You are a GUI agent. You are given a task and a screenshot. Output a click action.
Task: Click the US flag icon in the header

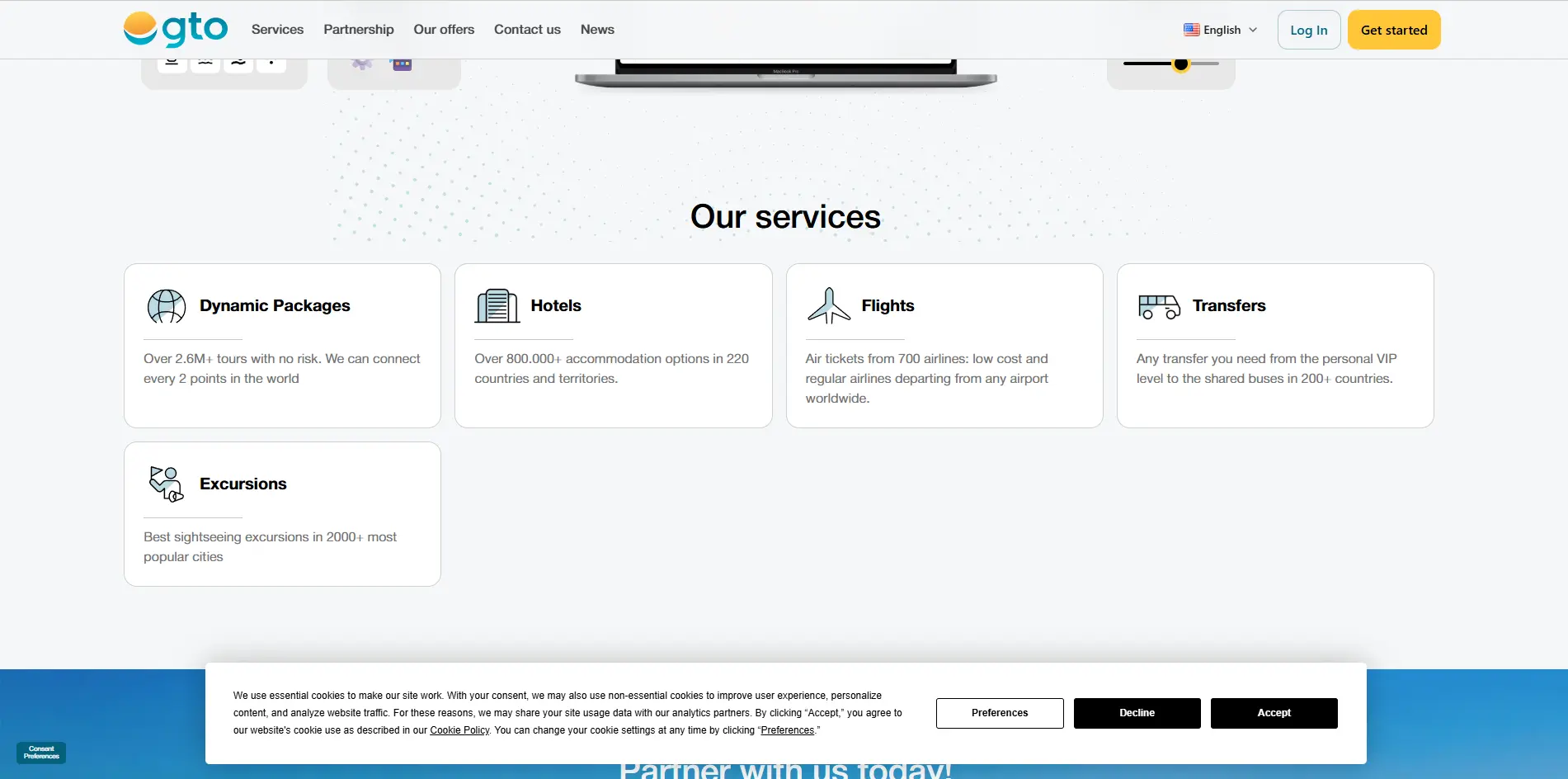pyautogui.click(x=1191, y=29)
